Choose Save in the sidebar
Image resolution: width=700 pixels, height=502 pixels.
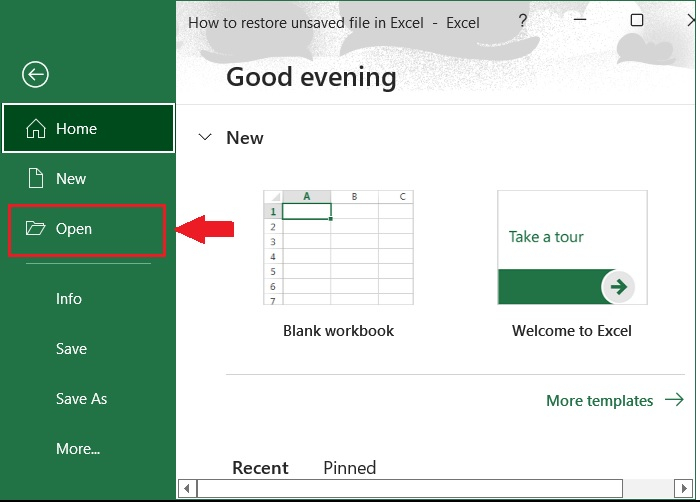pos(71,348)
